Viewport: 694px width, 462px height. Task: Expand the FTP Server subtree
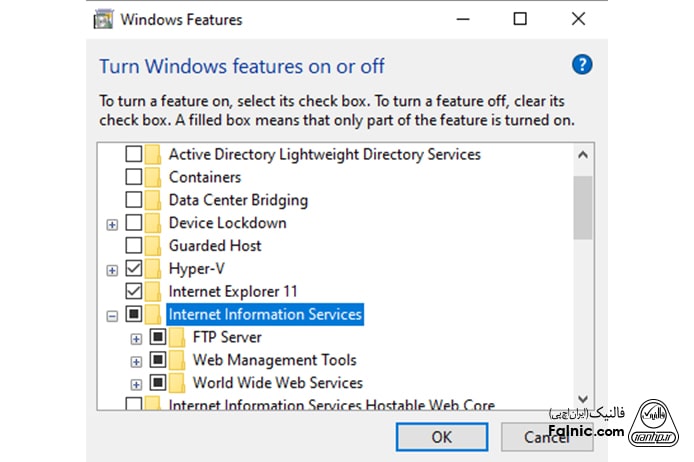(136, 338)
